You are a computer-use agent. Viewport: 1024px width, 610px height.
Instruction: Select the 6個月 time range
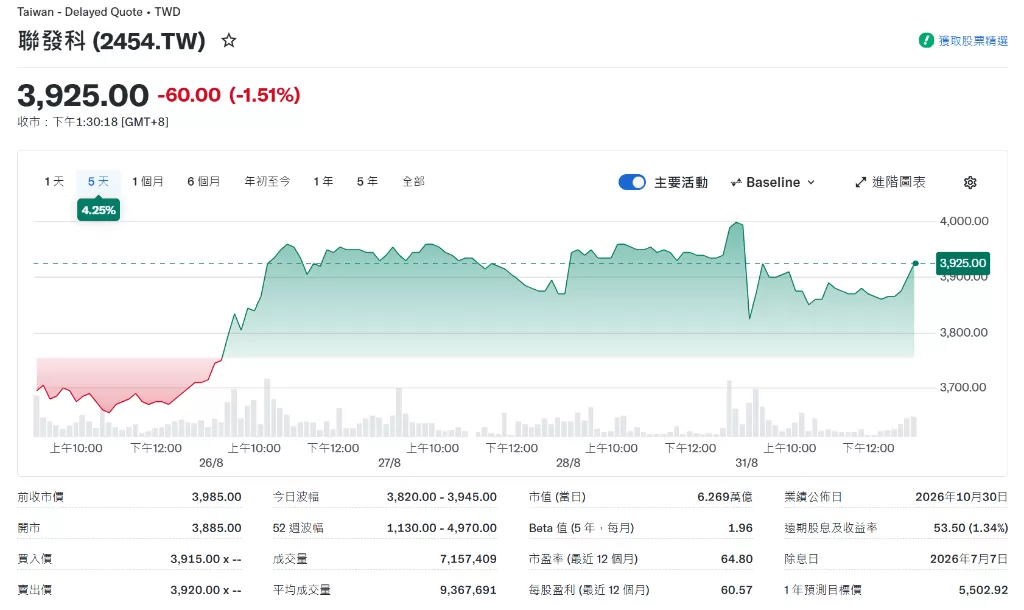click(x=203, y=181)
